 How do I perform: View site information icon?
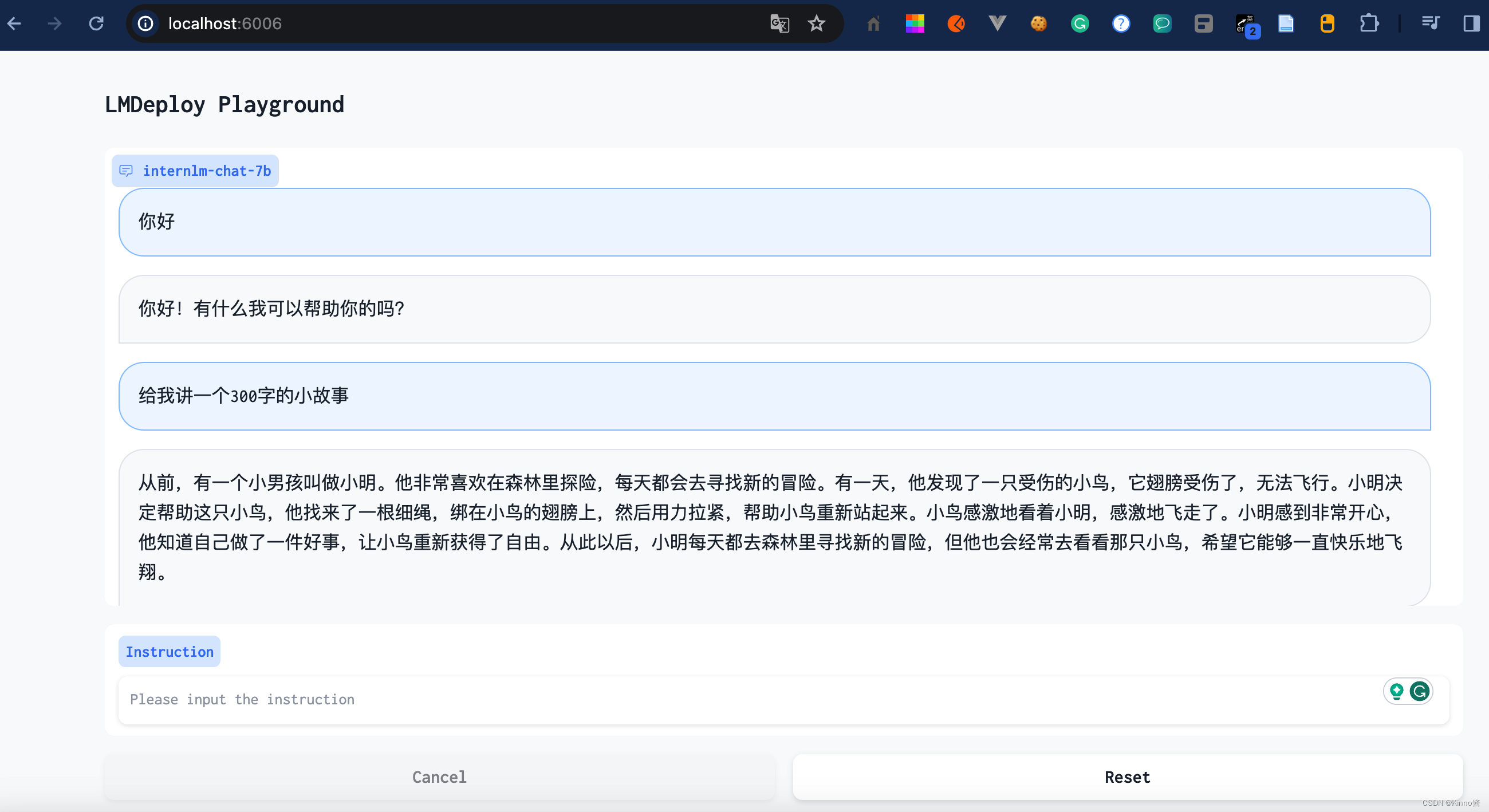[145, 23]
